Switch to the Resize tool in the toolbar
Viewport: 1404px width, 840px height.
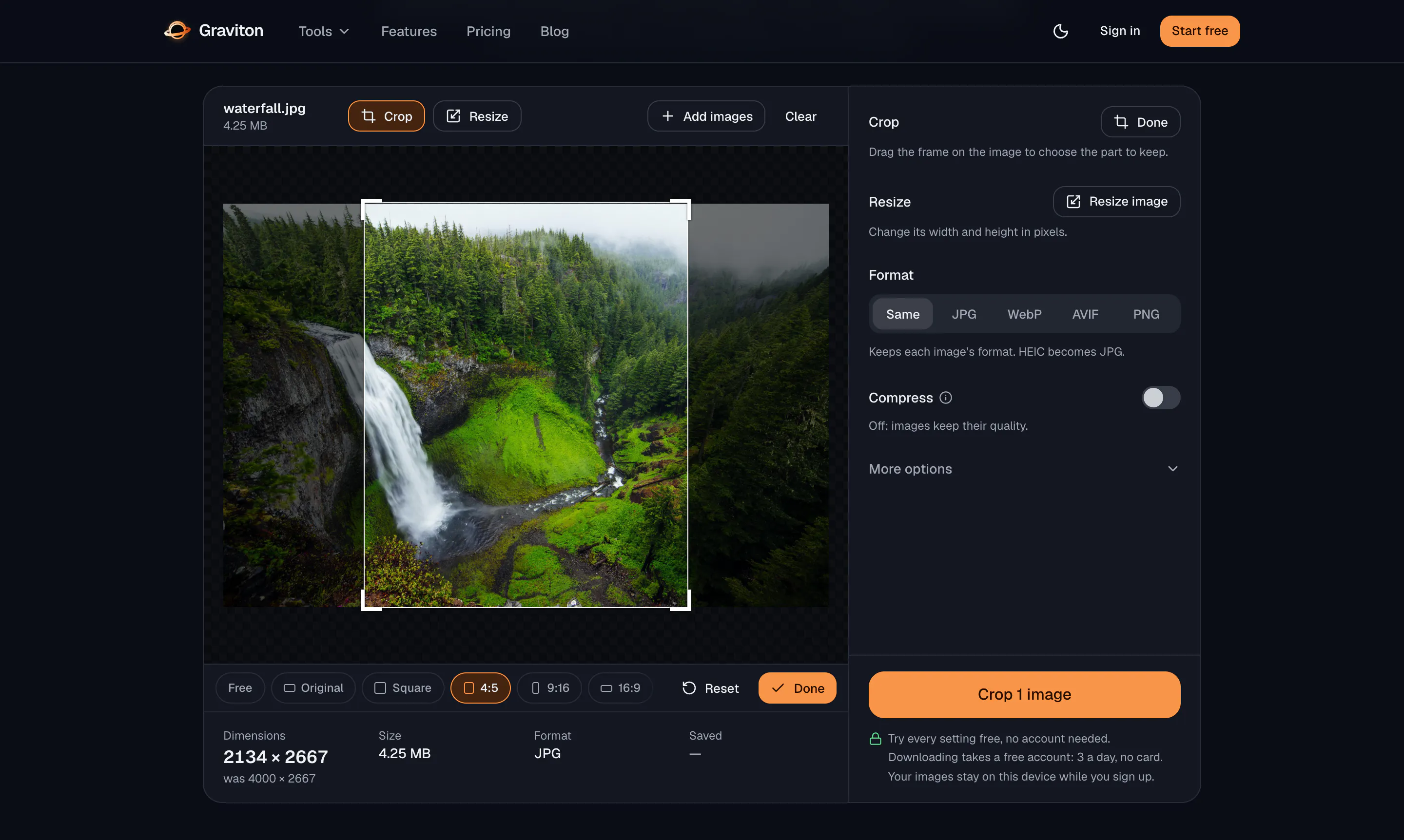[477, 116]
